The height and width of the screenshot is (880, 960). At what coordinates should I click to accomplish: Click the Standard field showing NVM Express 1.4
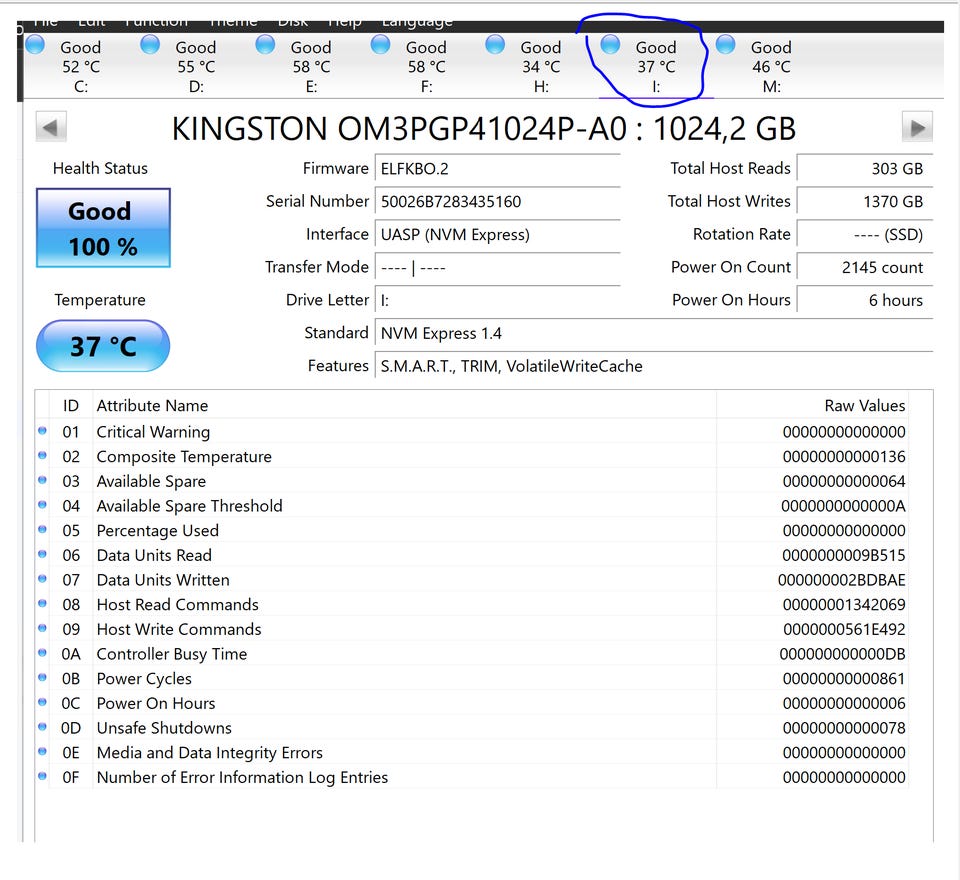coord(654,334)
